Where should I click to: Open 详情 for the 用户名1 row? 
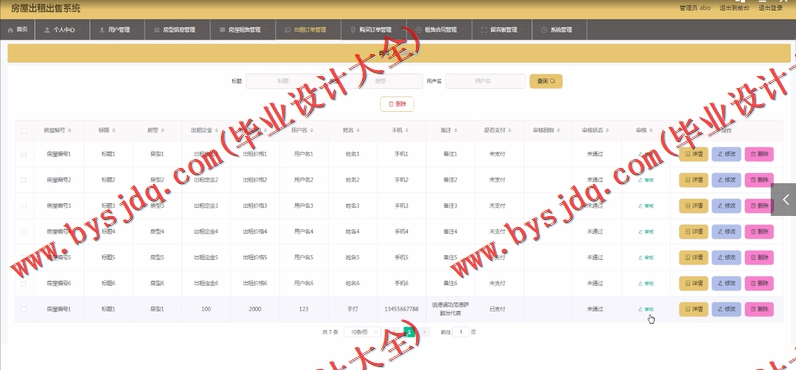point(693,154)
